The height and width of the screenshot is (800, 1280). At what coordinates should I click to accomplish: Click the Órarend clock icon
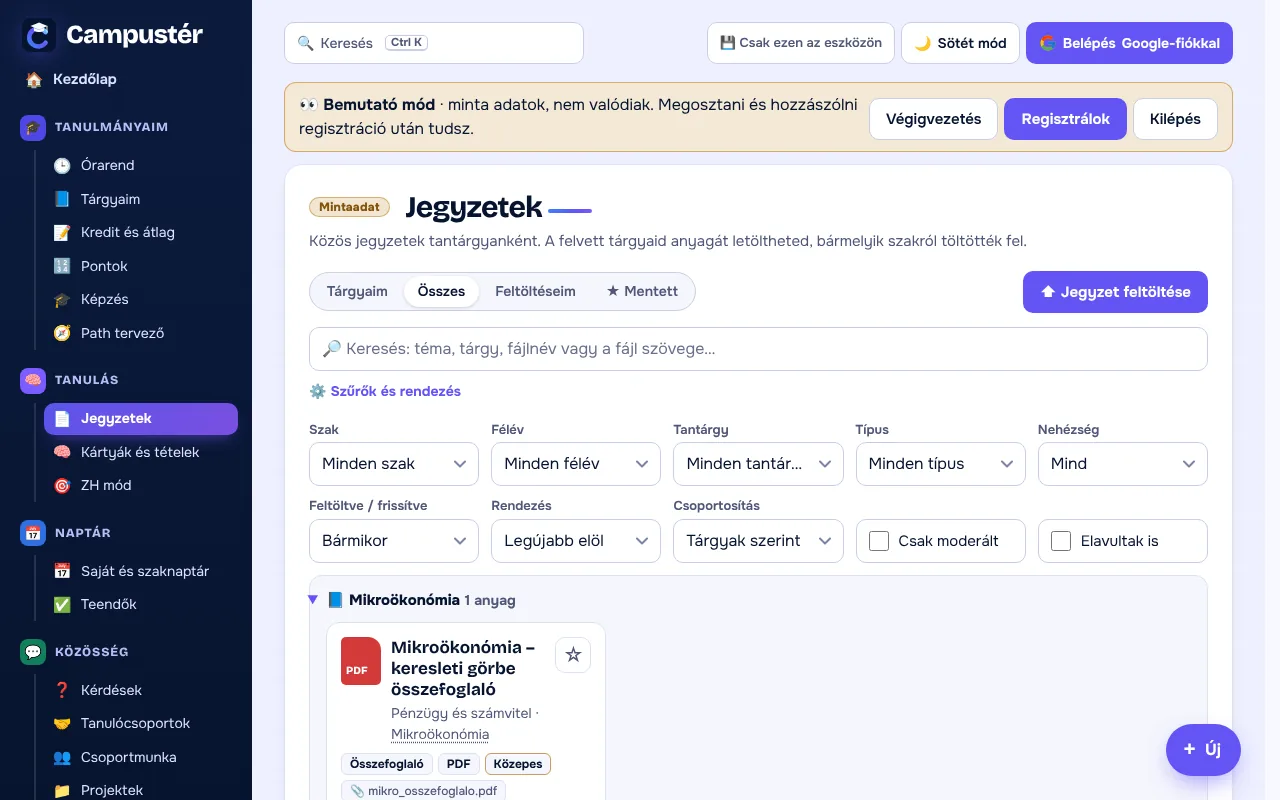[x=62, y=165]
